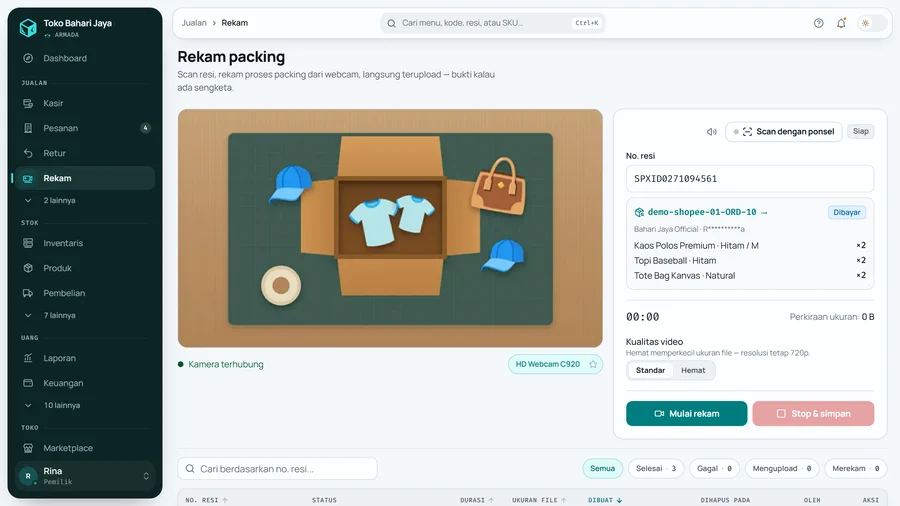Open the Inventaris page
This screenshot has height=506, width=900.
point(85,243)
